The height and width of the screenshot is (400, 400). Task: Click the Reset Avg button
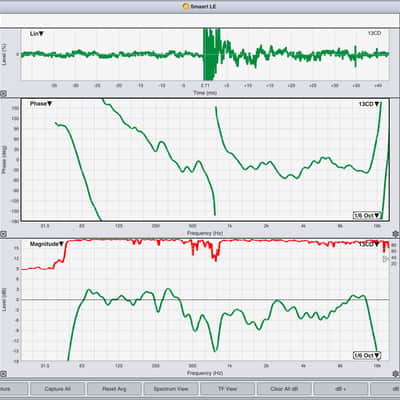[114, 389]
